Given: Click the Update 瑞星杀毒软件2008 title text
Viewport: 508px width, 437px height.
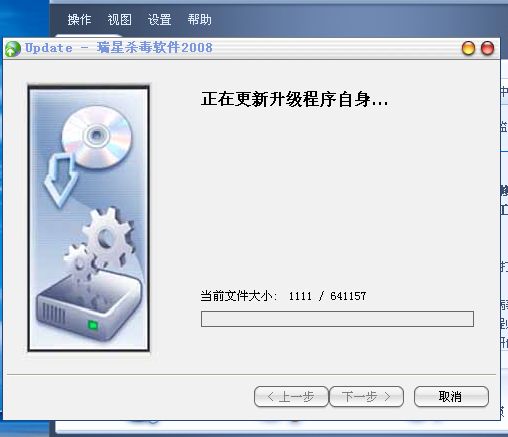Looking at the screenshot, I should click(119, 48).
